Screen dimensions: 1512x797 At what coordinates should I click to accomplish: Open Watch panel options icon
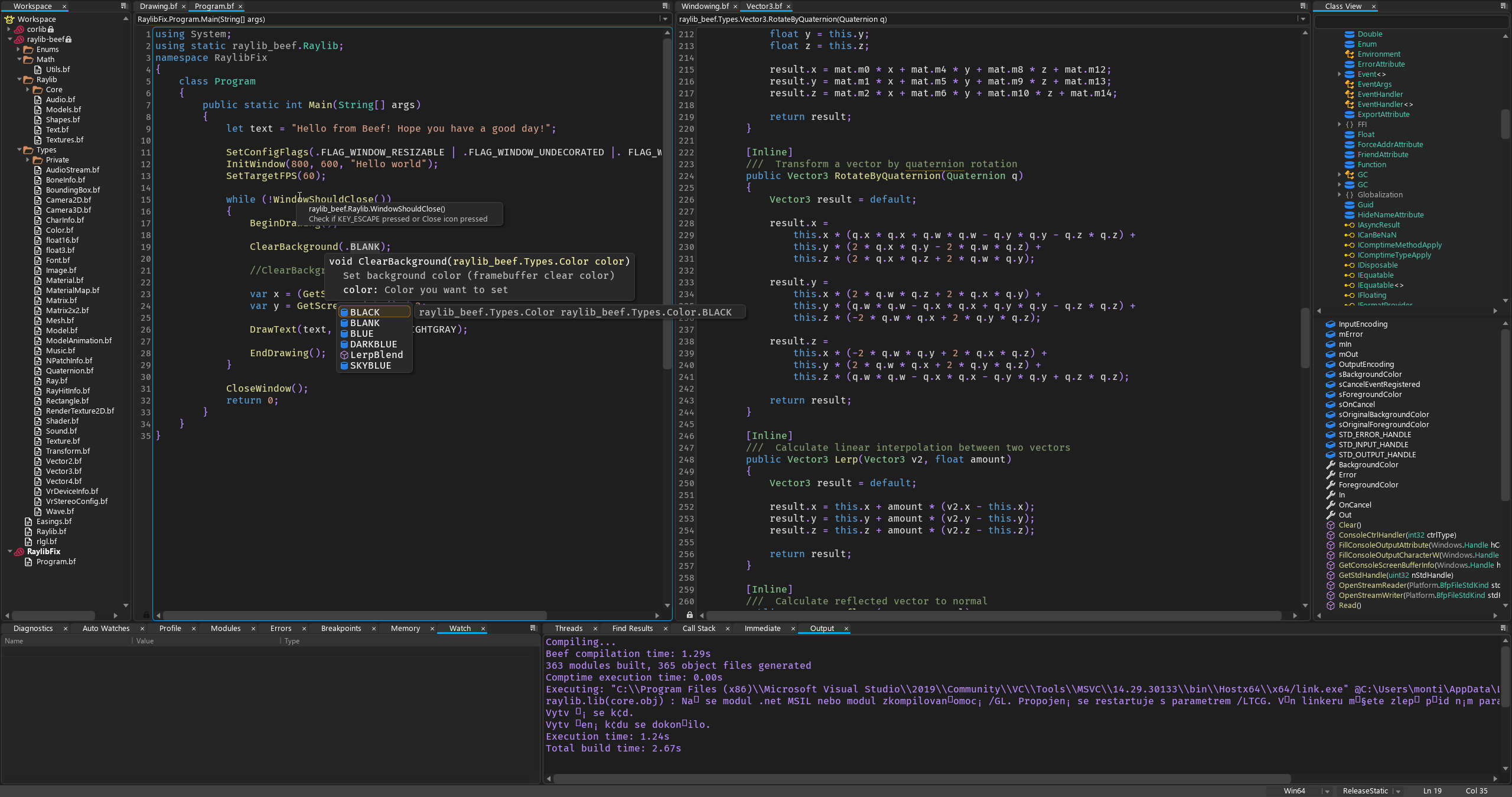click(533, 628)
